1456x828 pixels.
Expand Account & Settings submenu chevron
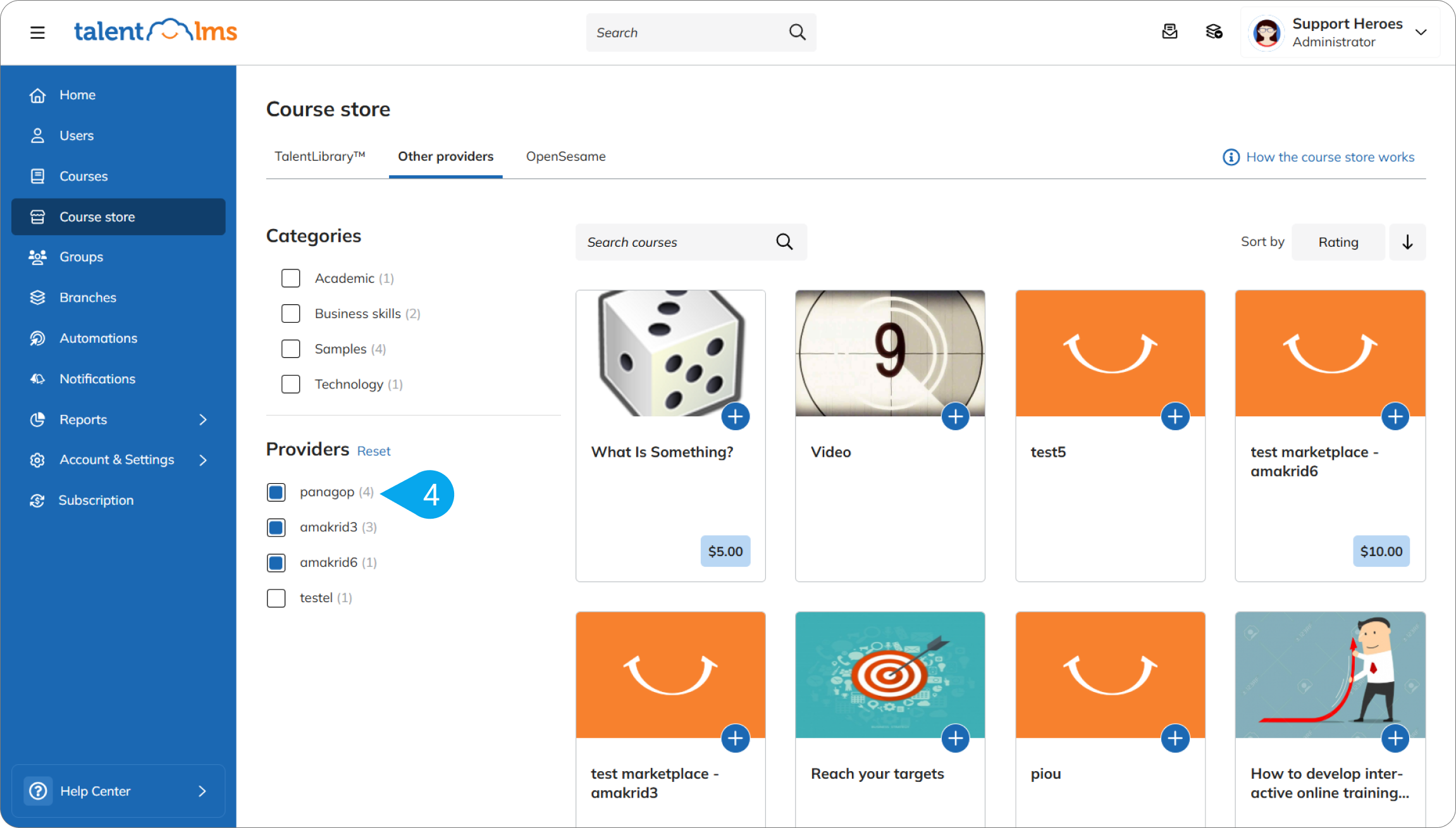coord(203,460)
